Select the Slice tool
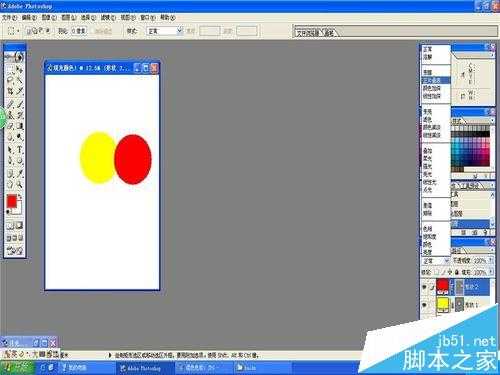This screenshot has width=500, height=375. coord(20,91)
